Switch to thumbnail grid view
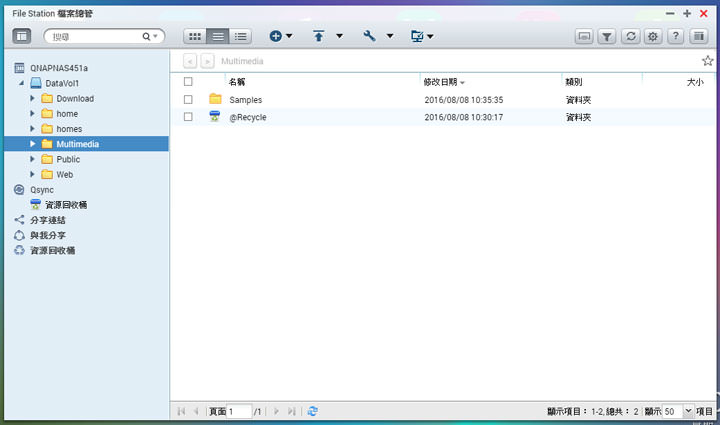Screen dimensions: 720x425 coord(195,36)
